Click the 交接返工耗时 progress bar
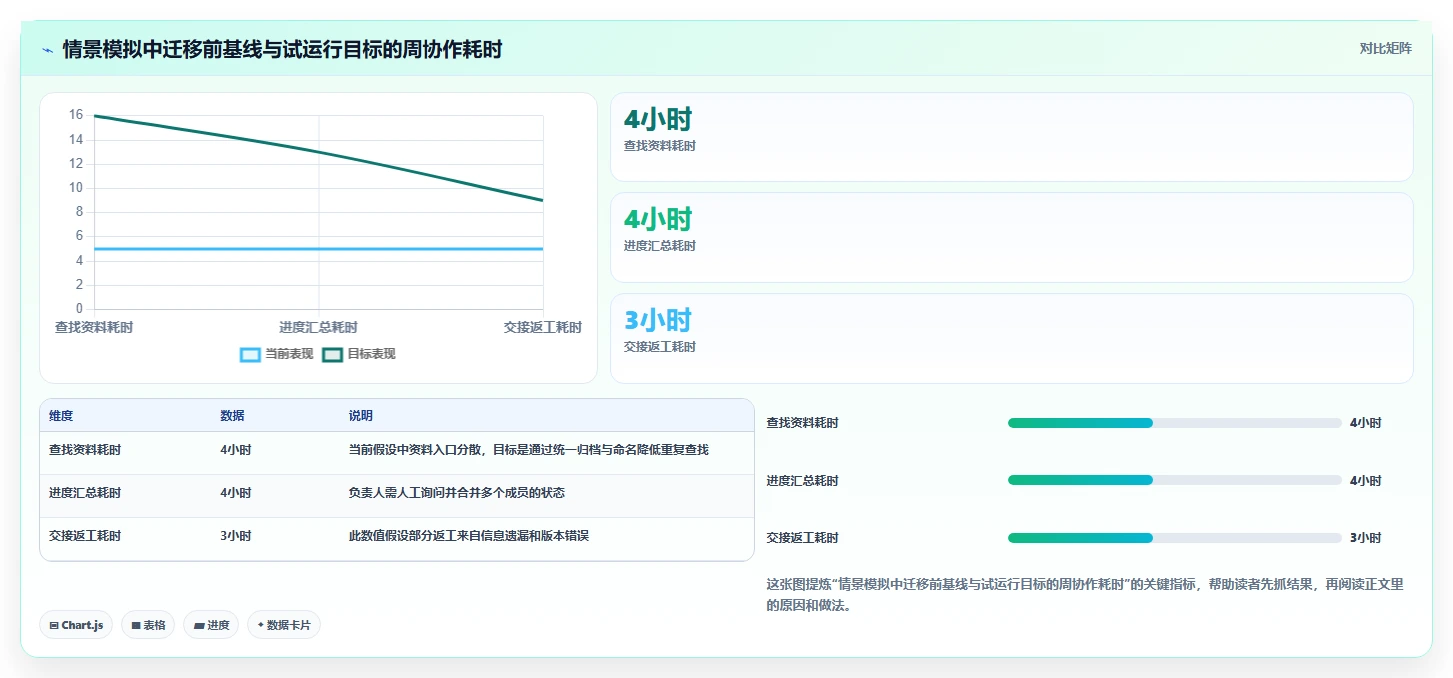The image size is (1453, 678). (1175, 538)
